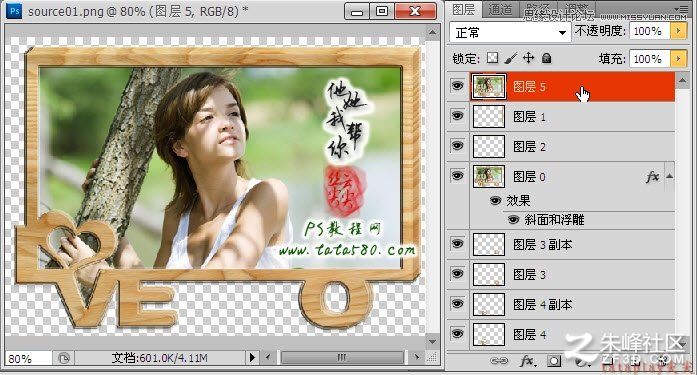Click the link layers chain icon
This screenshot has width=697, height=375.
499,361
